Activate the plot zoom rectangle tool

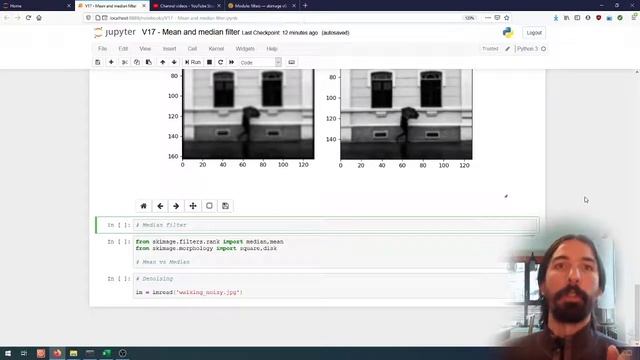coord(209,206)
